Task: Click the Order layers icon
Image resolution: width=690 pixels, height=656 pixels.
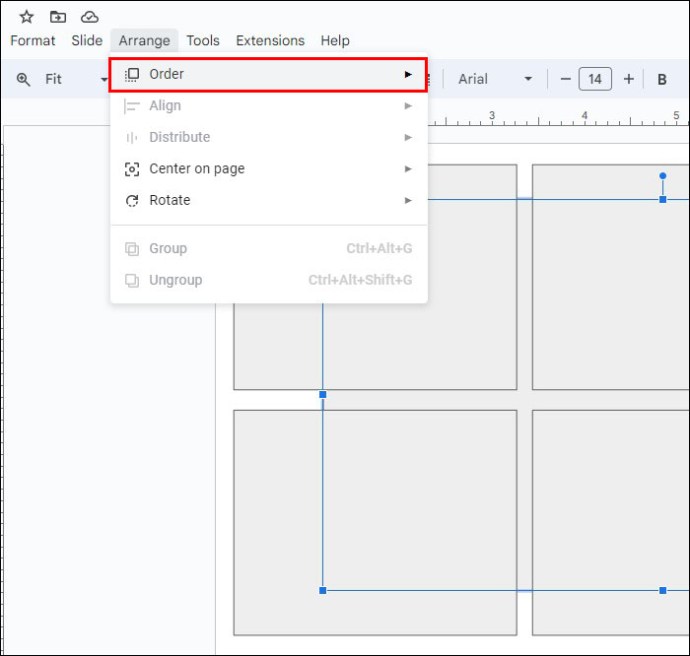Action: coord(132,74)
